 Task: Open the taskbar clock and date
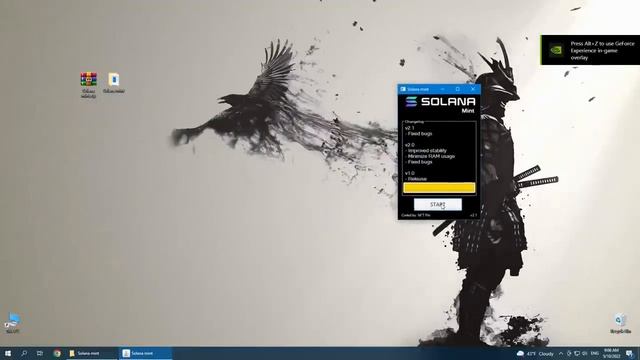(612, 353)
